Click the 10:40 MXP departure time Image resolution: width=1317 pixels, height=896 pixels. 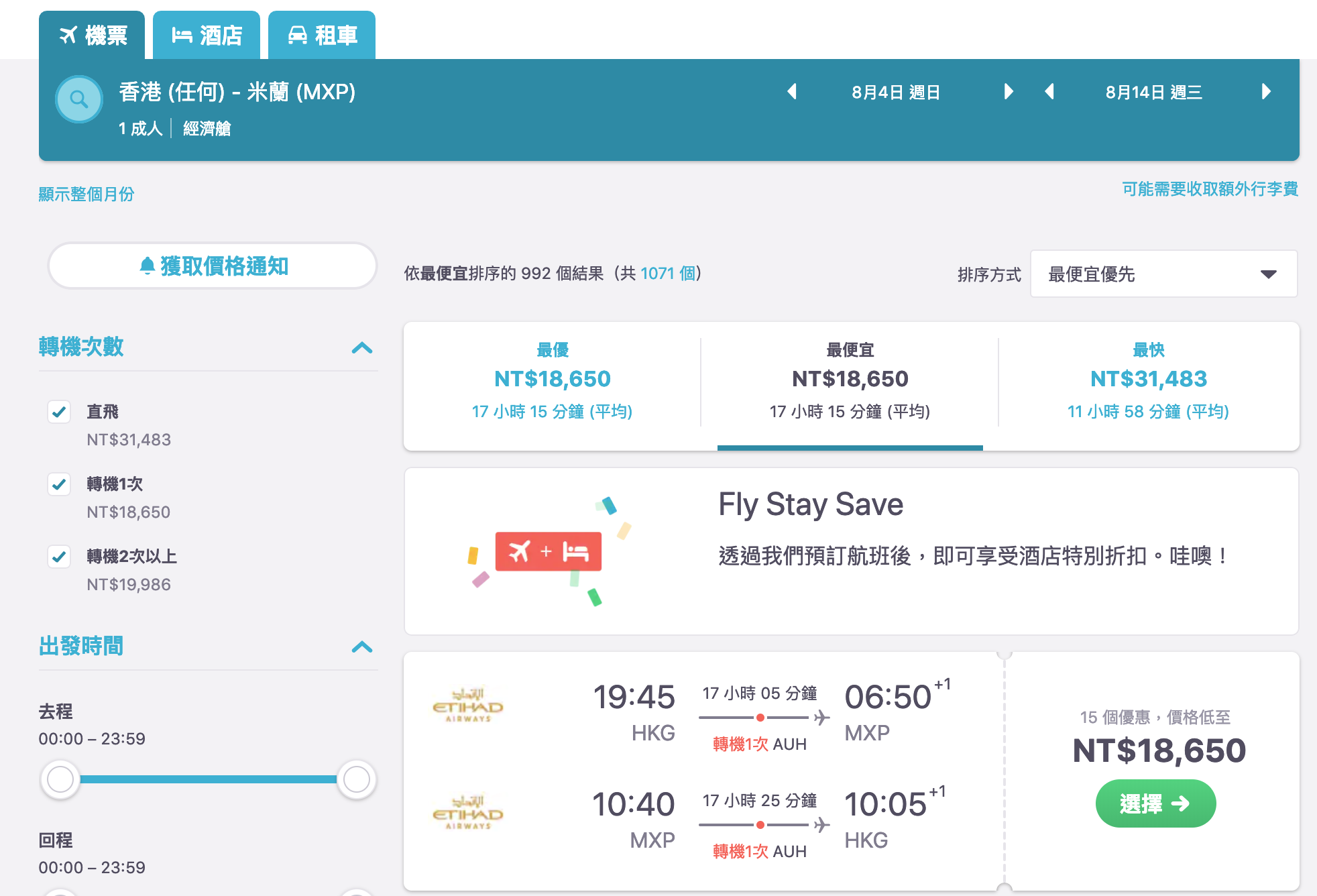(x=633, y=805)
